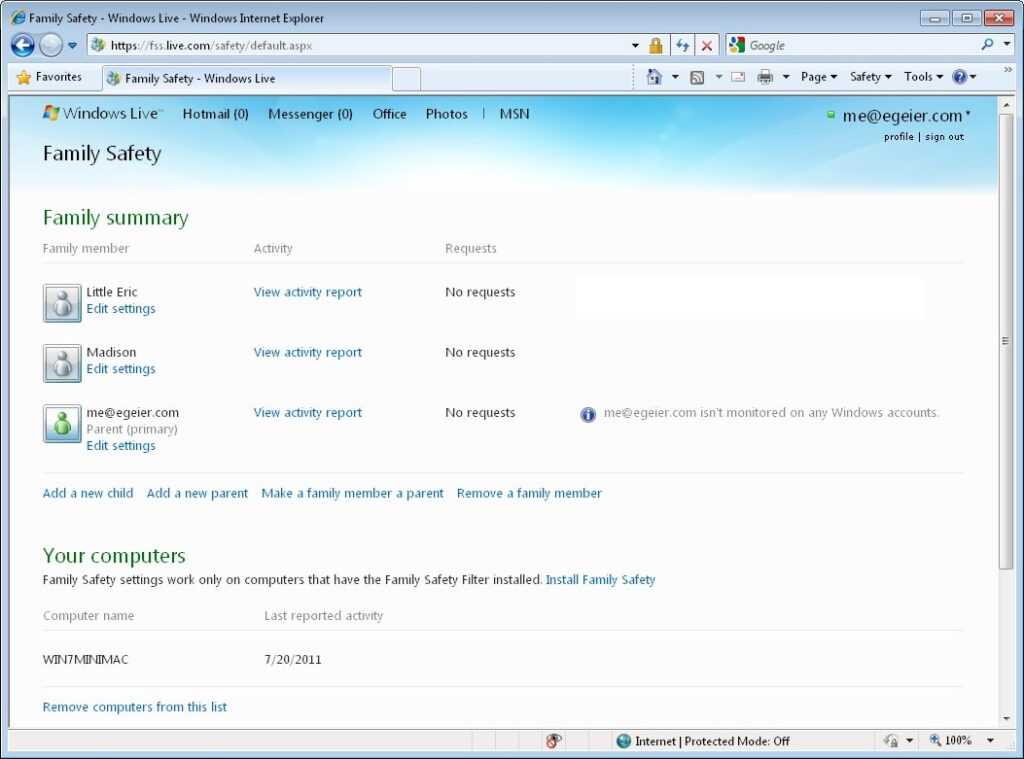Screen dimensions: 1024x759
Task: Open Edit settings for Little Eric
Action: tap(121, 309)
